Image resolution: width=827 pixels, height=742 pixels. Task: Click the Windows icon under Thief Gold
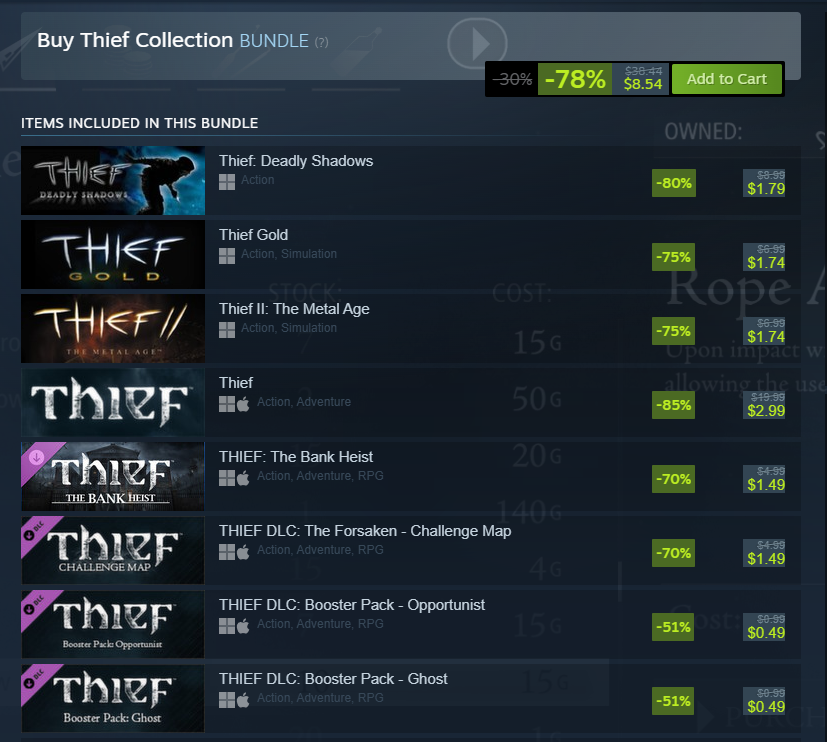tap(227, 256)
